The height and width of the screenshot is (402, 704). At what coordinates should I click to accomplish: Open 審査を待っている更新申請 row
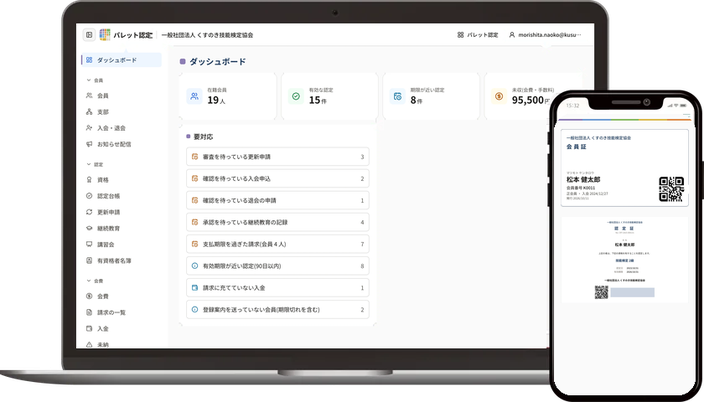277,157
